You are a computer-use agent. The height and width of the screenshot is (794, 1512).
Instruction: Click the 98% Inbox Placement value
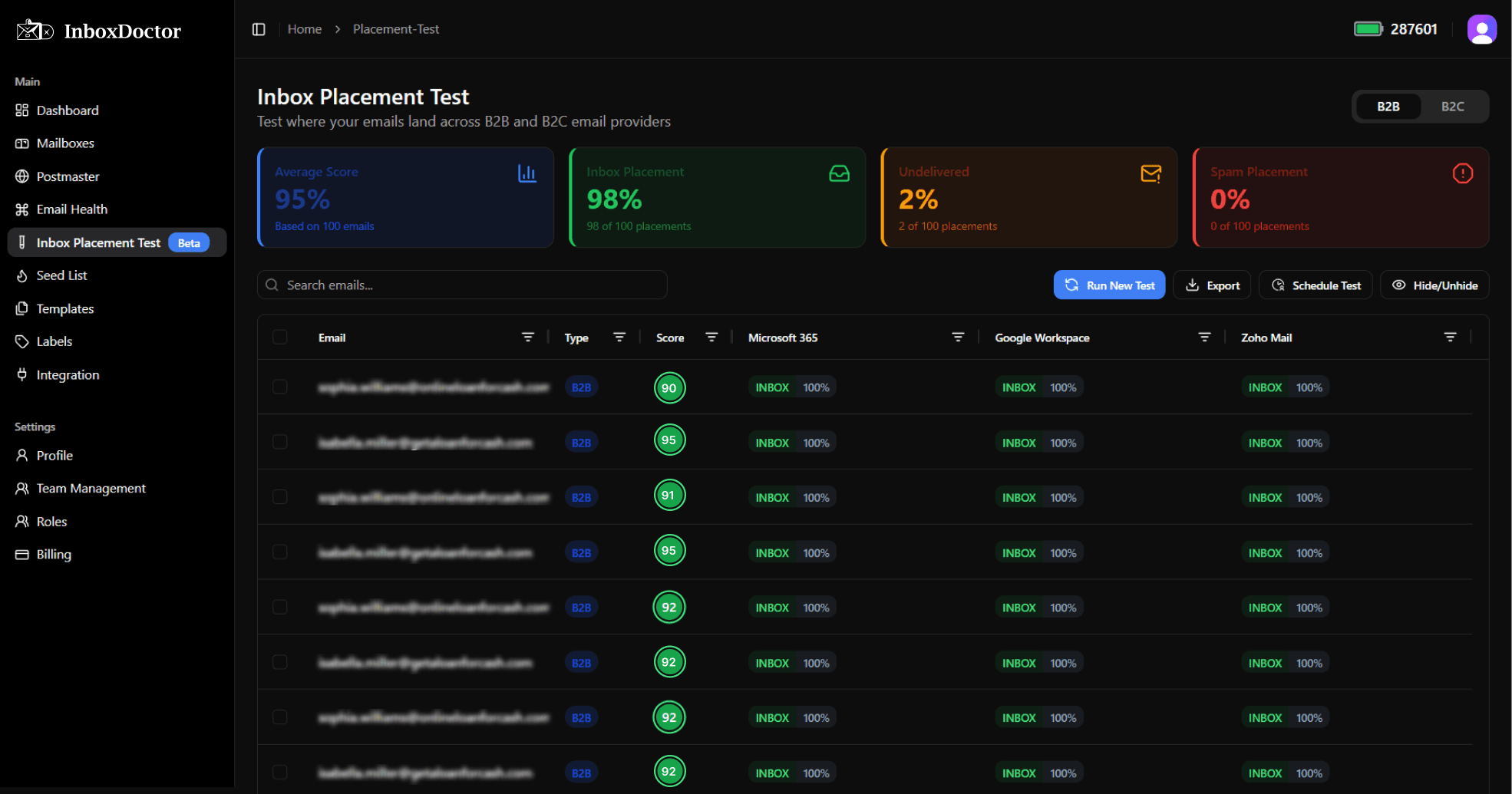point(614,199)
